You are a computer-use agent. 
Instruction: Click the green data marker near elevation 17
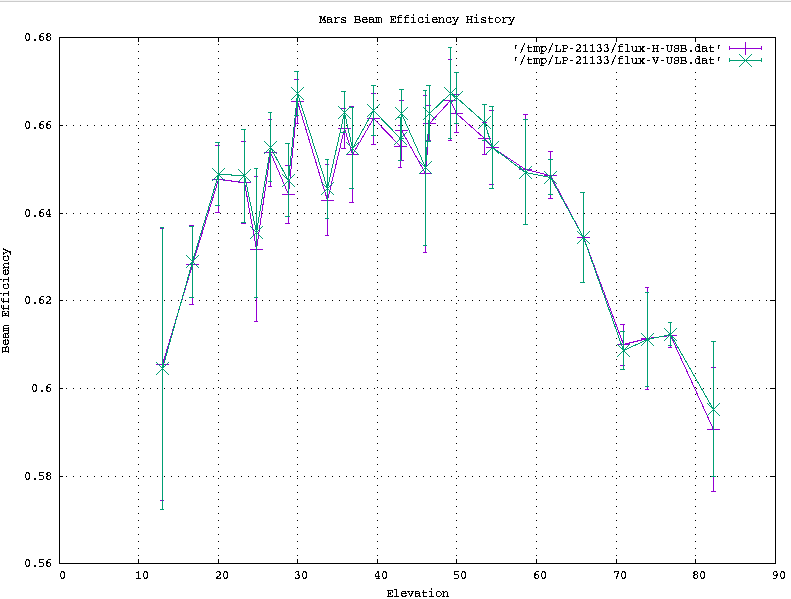[x=192, y=261]
